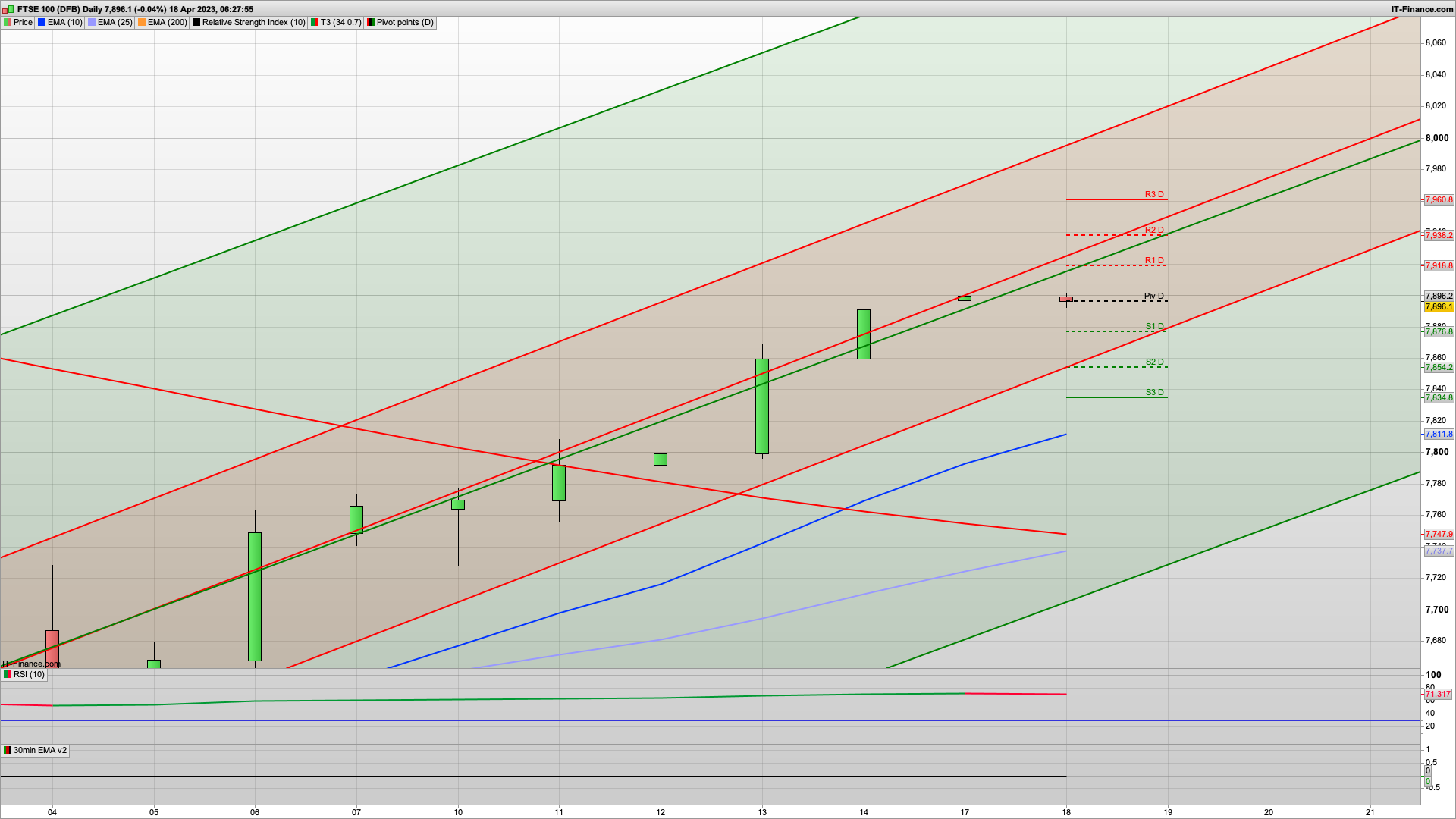Click the candlestick chart icon in title bar
1456x819 pixels.
click(9, 9)
